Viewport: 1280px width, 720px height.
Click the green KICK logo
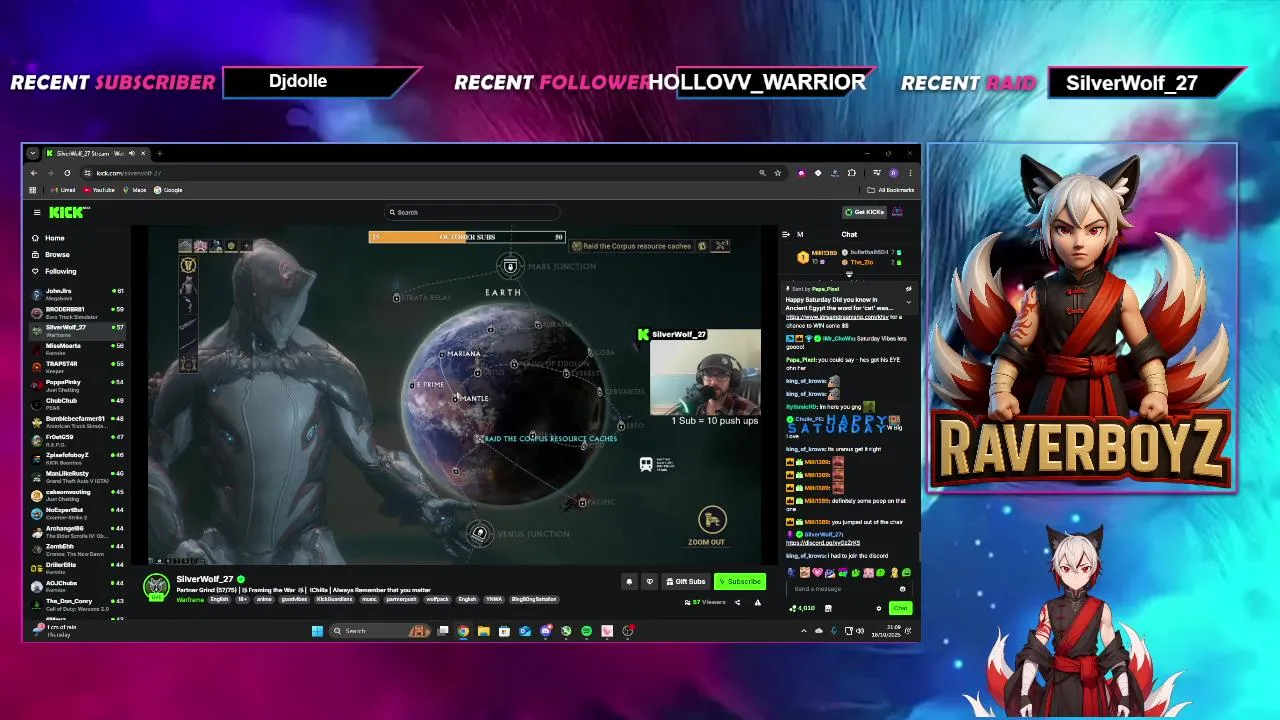[x=67, y=212]
